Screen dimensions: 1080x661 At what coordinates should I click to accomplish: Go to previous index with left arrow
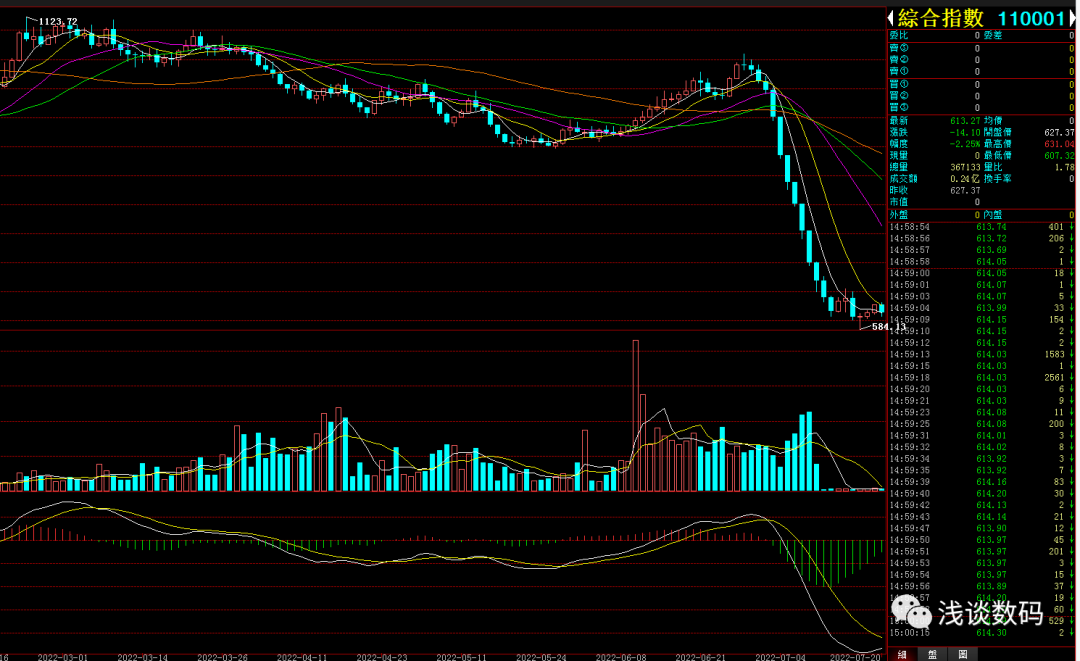[891, 19]
